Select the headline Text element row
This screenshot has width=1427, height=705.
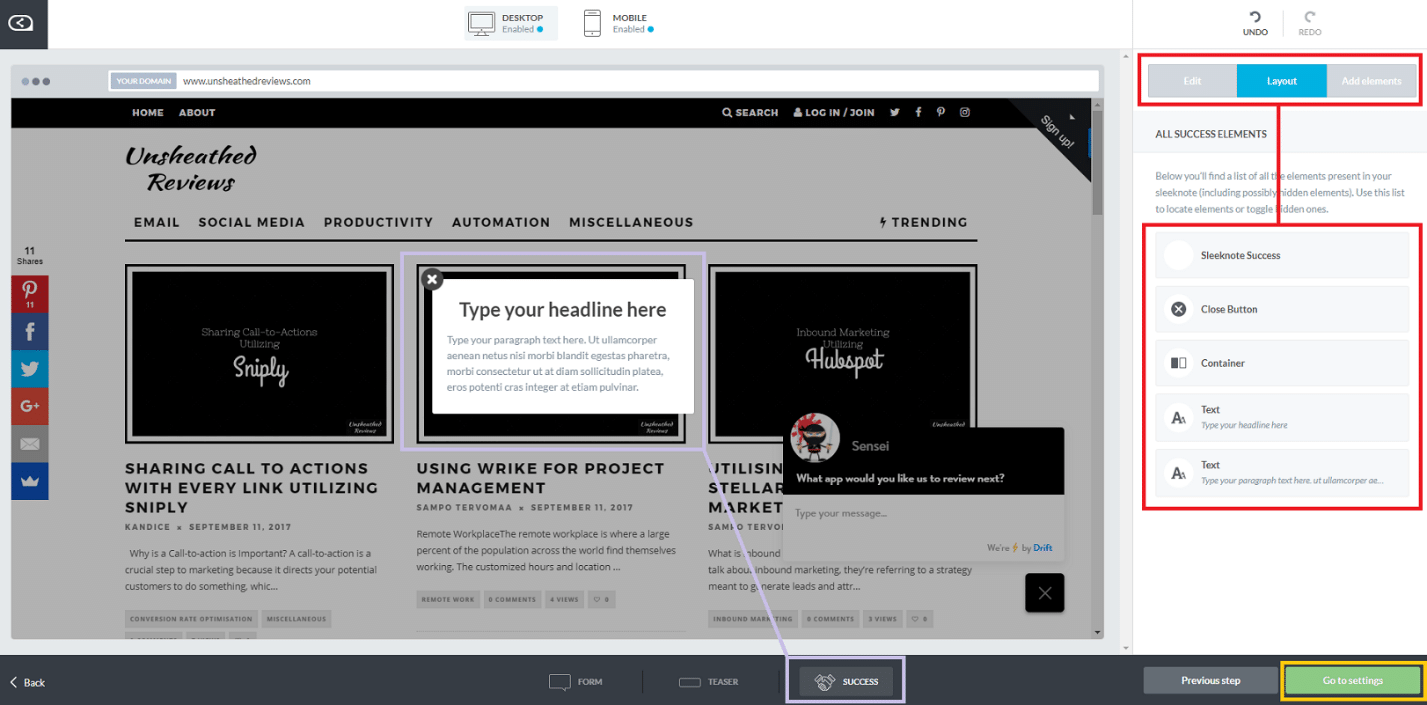click(1282, 417)
